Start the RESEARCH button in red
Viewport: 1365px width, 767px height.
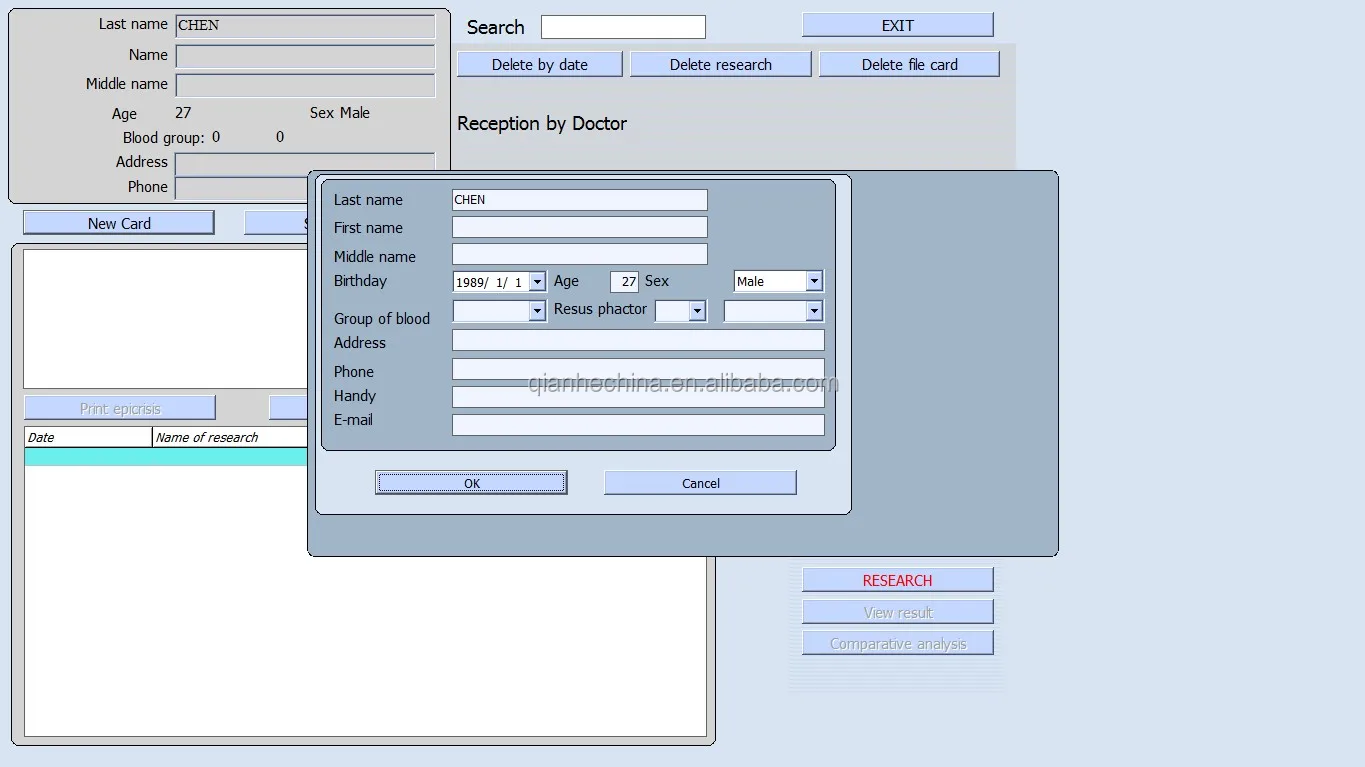pyautogui.click(x=897, y=581)
